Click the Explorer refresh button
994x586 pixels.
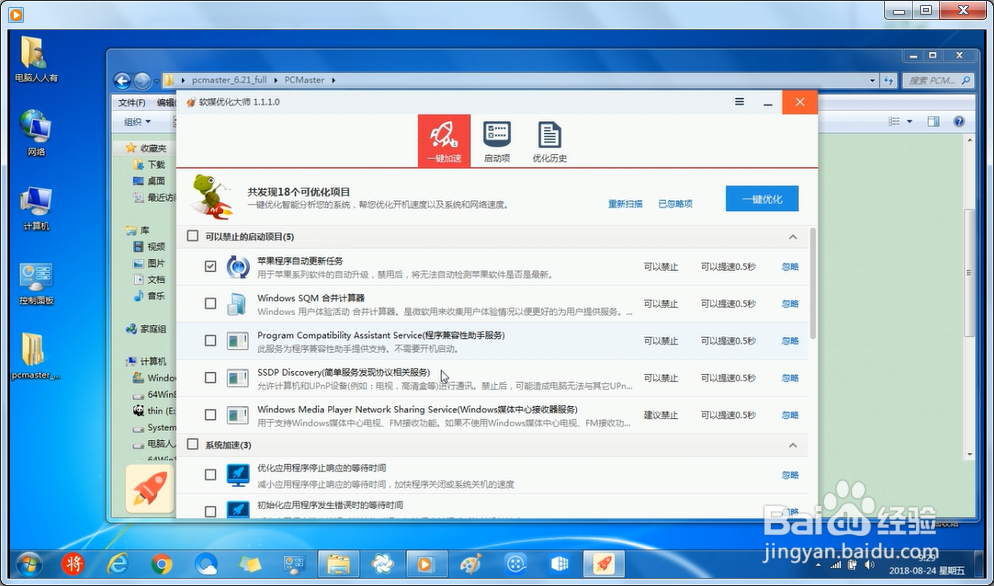click(x=888, y=81)
